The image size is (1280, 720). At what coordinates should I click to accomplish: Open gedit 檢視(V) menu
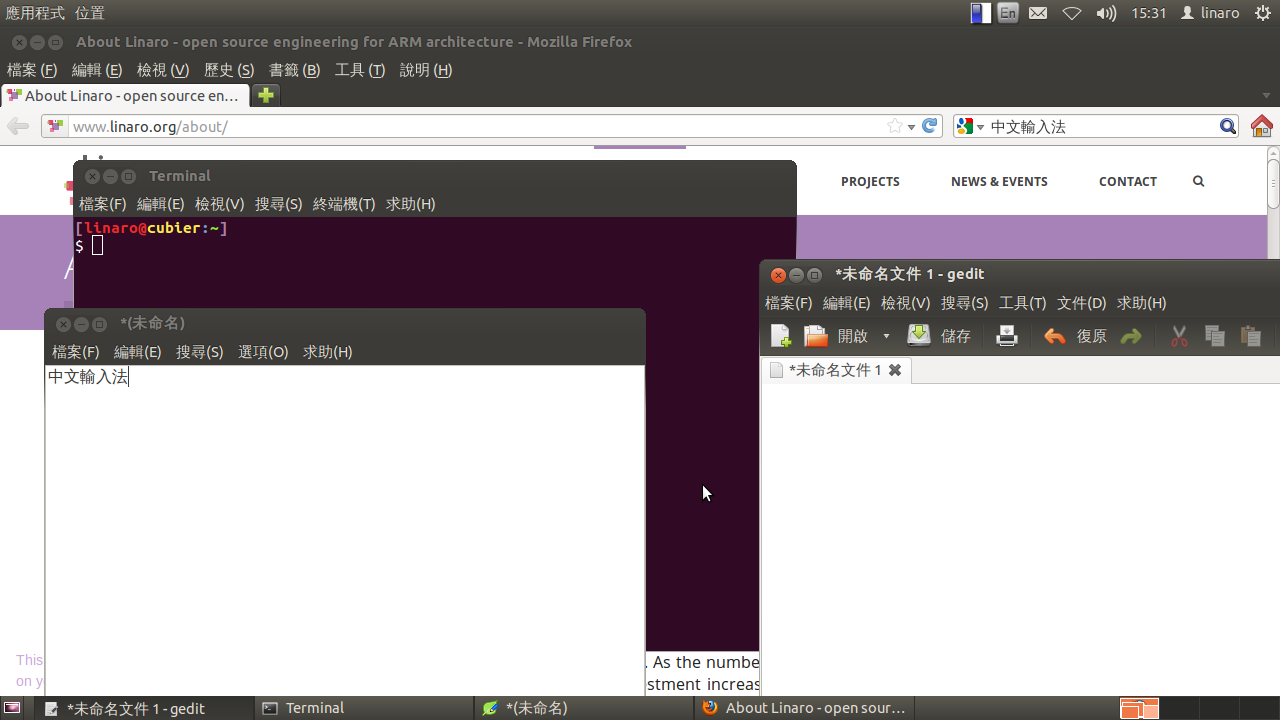[905, 303]
